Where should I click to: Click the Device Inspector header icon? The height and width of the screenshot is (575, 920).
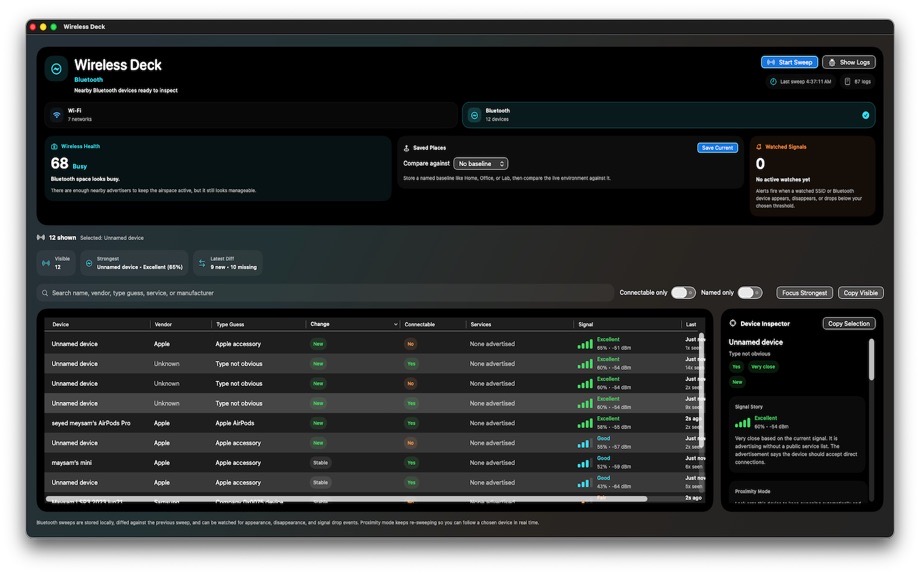(732, 323)
